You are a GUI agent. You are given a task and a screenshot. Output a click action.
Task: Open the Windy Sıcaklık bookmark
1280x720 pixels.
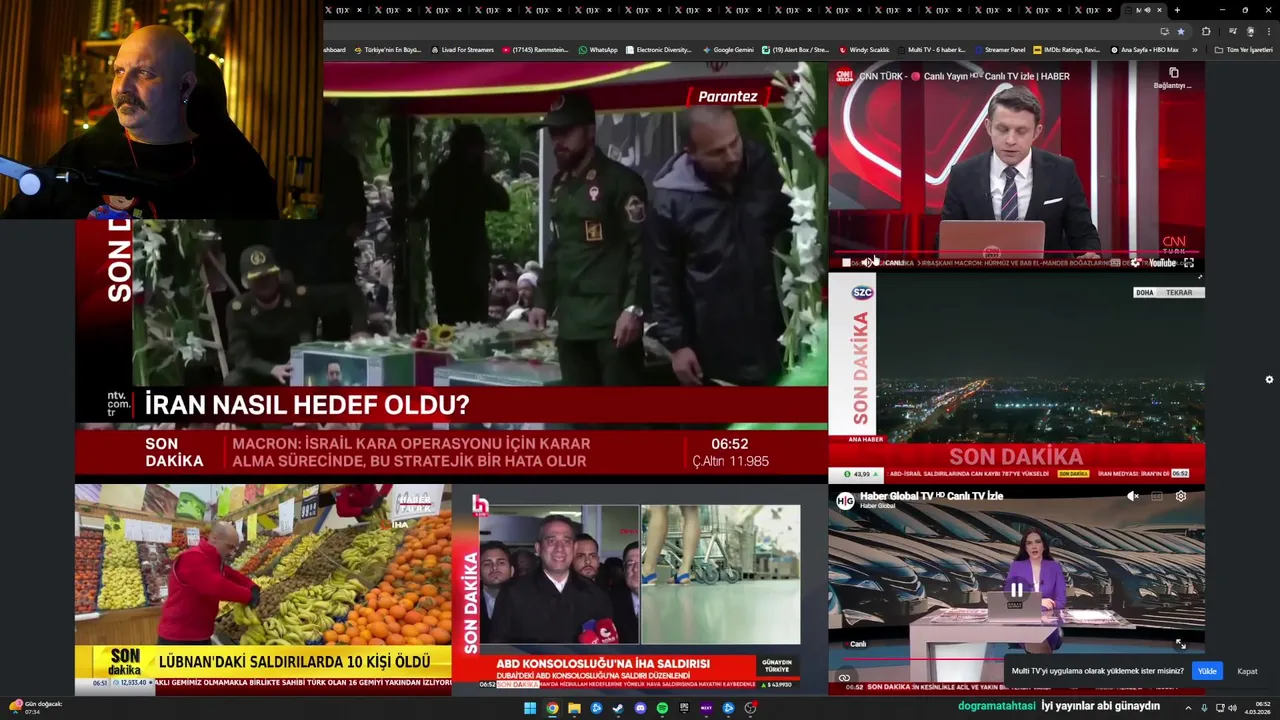point(864,49)
